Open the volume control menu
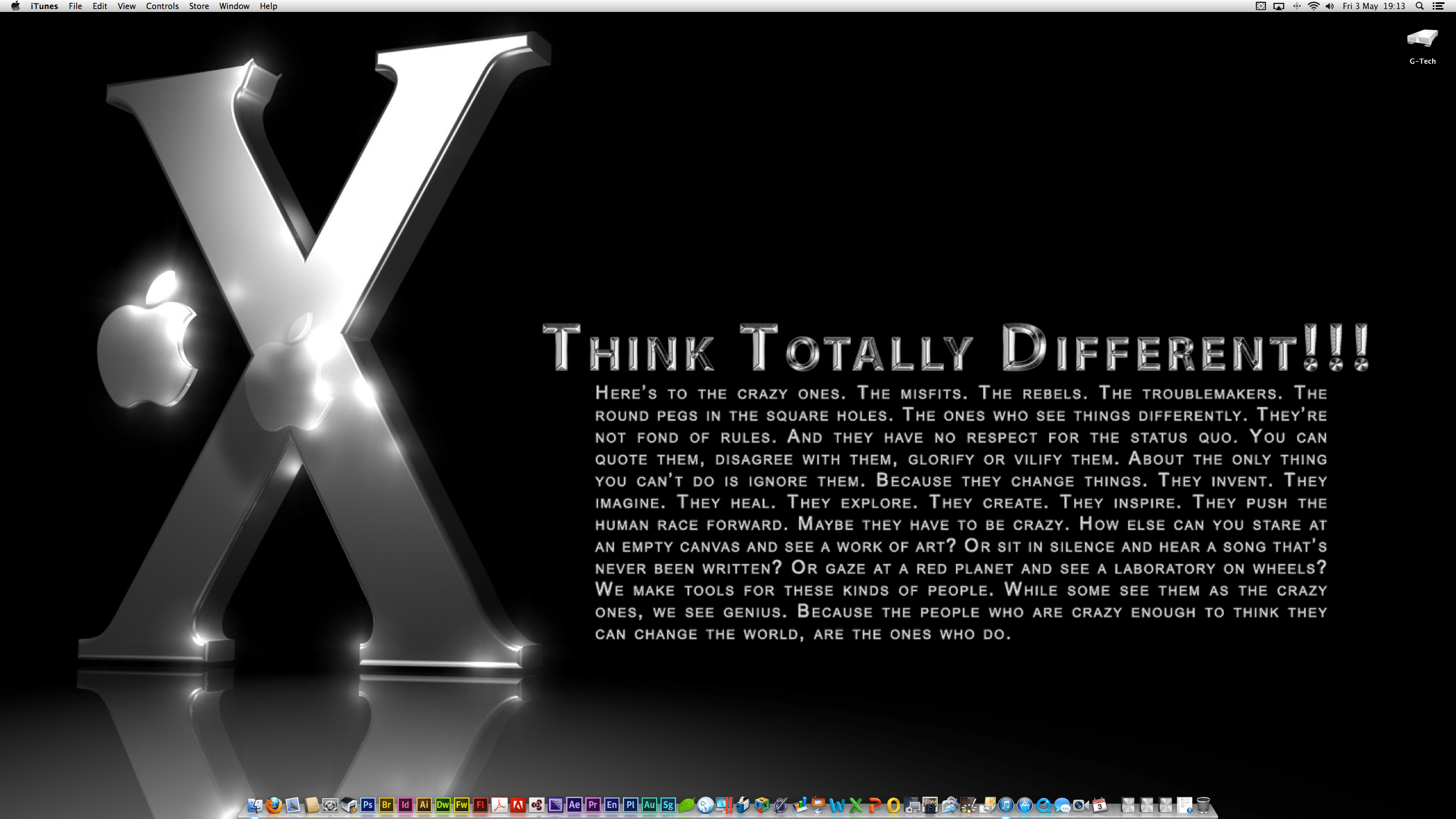 click(1330, 6)
